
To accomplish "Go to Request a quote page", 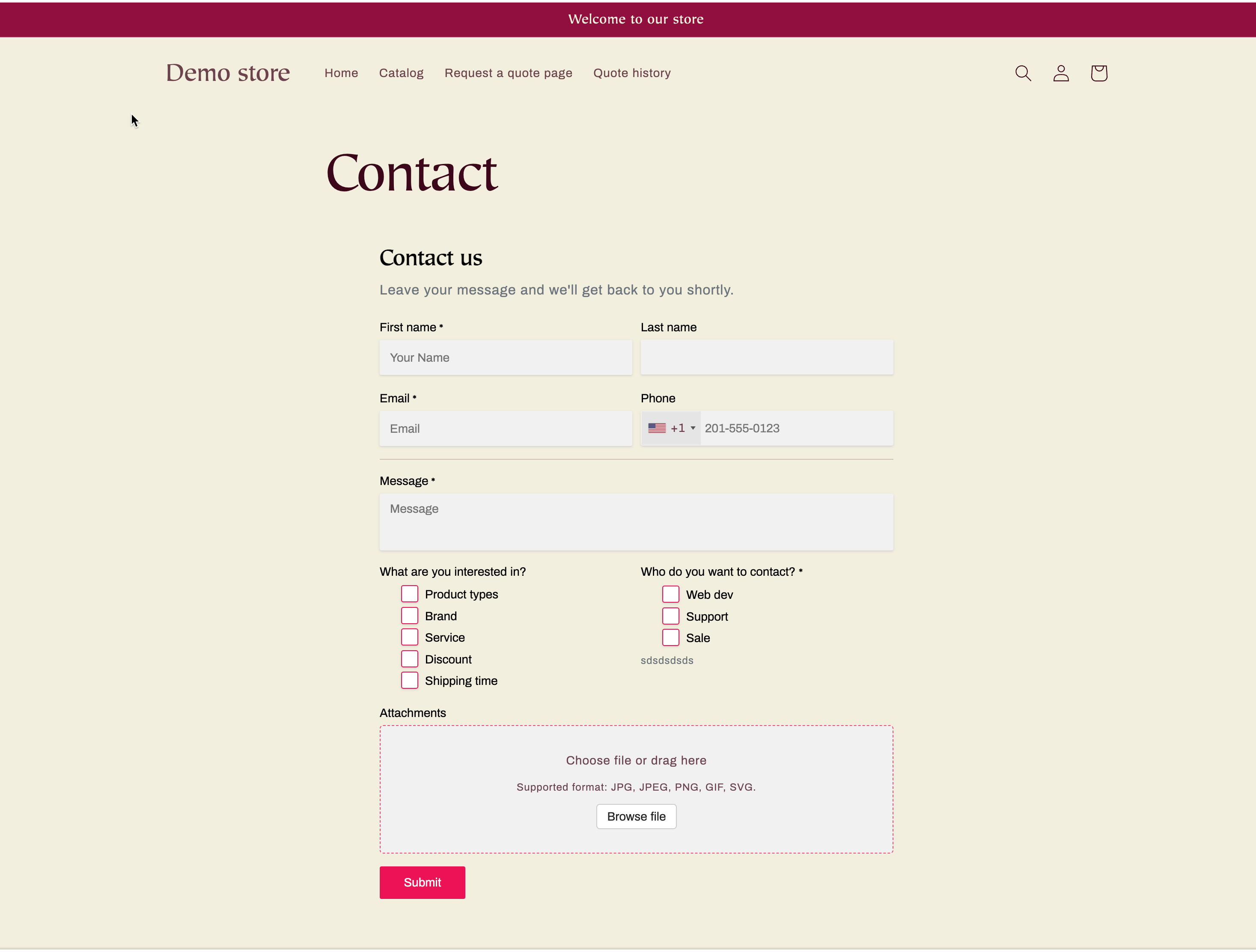I will click(x=508, y=73).
